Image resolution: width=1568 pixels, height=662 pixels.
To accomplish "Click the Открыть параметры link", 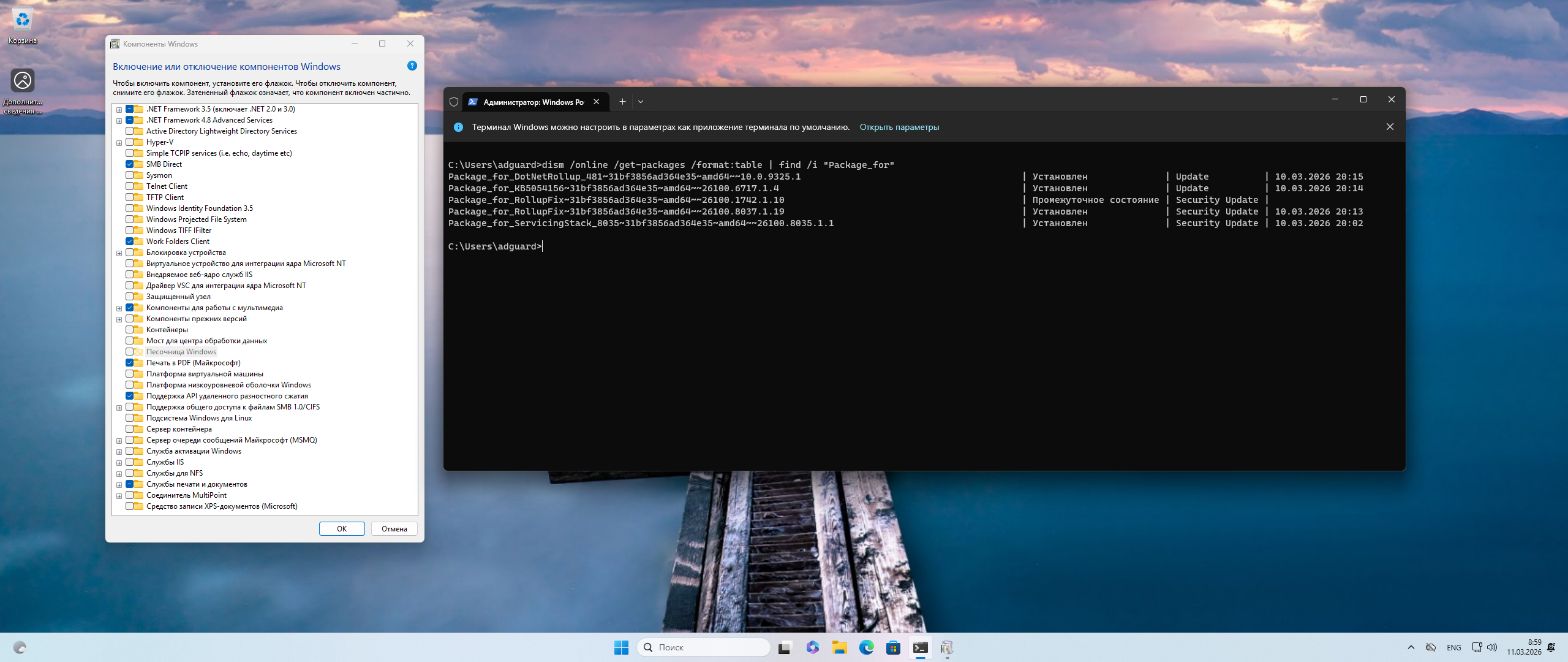I will (899, 127).
